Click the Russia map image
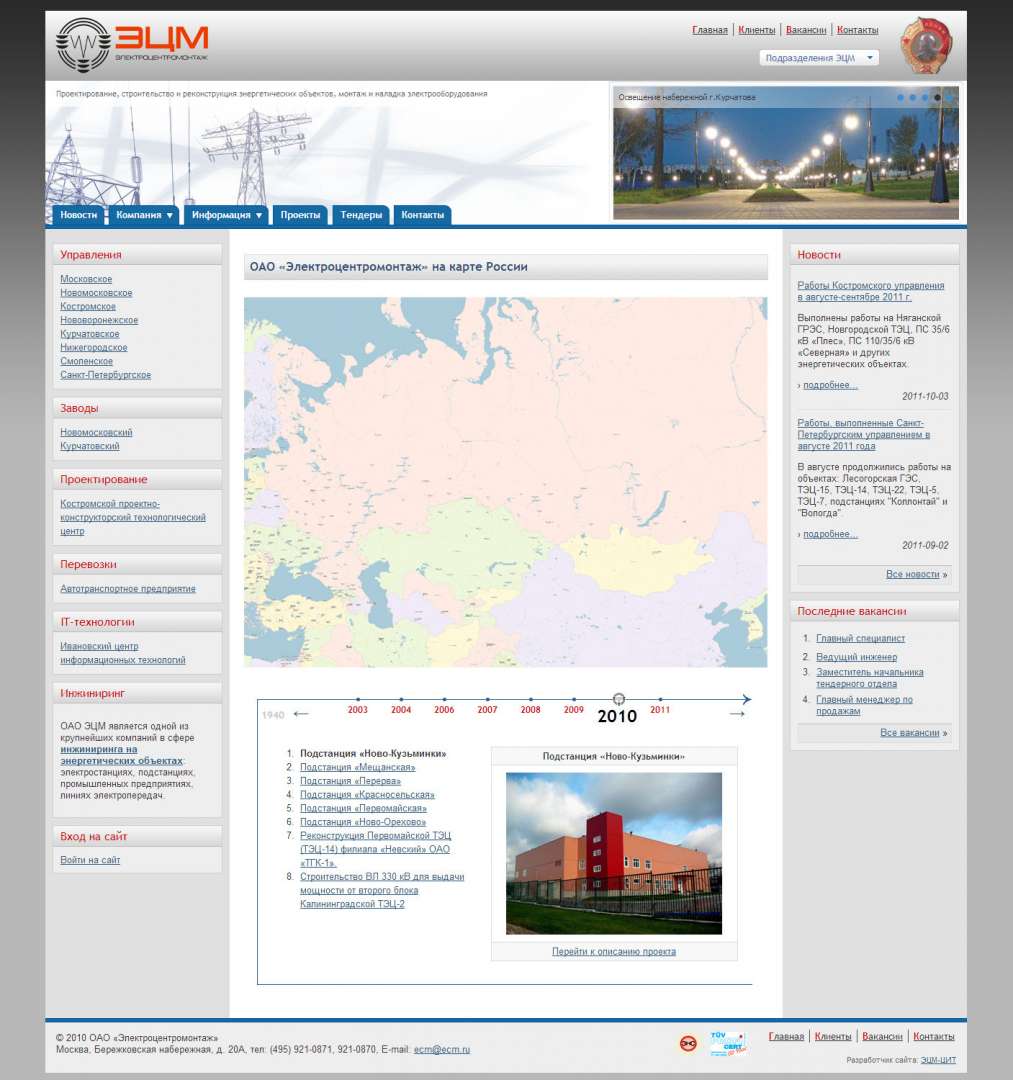 [505, 482]
